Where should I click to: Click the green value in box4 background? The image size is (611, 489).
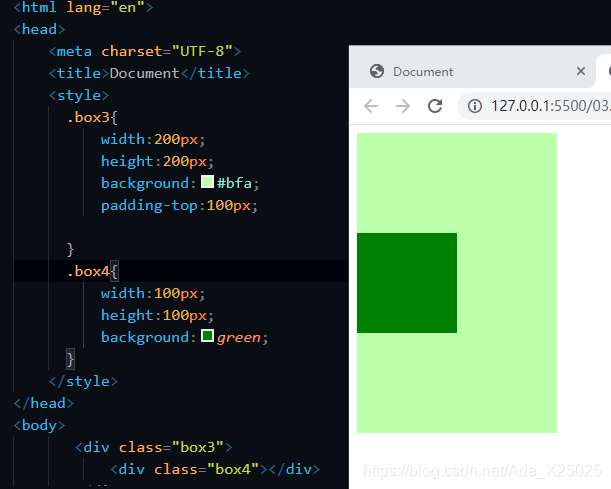pos(238,337)
